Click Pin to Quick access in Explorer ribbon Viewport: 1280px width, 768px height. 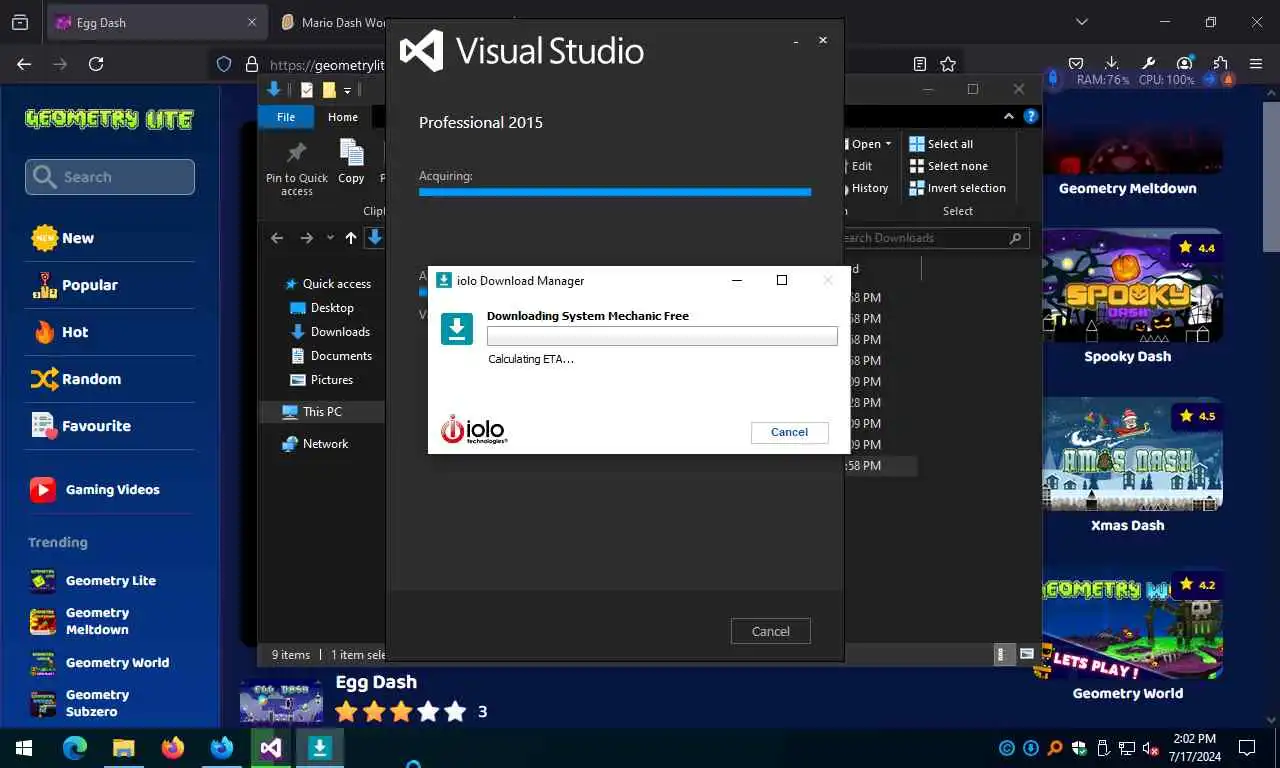[x=297, y=168]
